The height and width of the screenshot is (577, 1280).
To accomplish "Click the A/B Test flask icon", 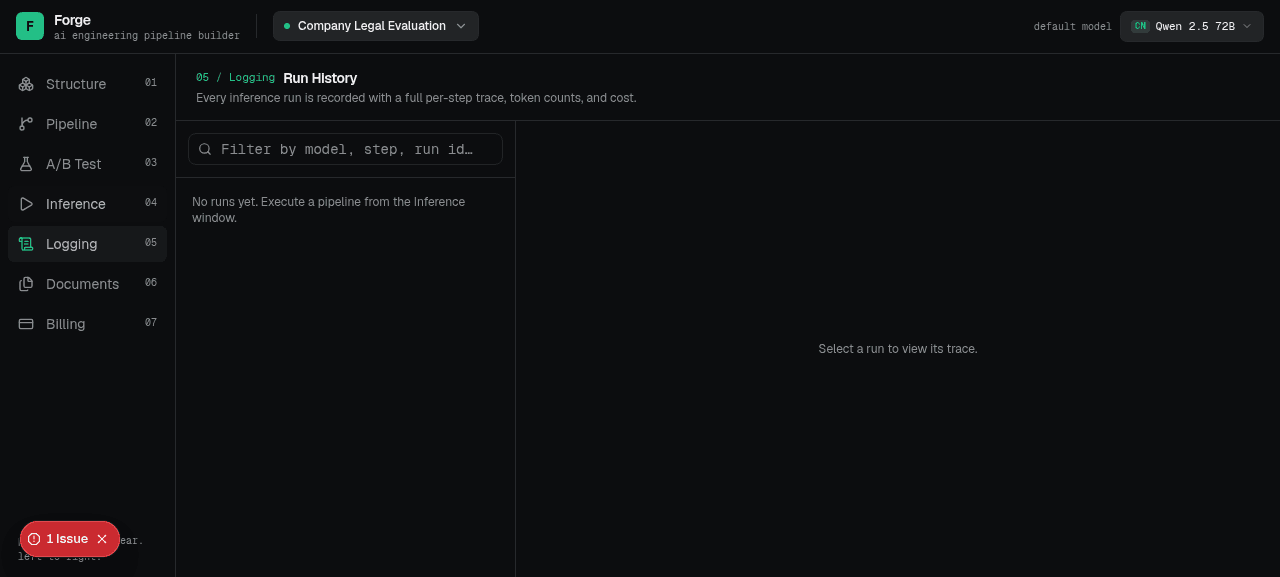I will tap(26, 164).
